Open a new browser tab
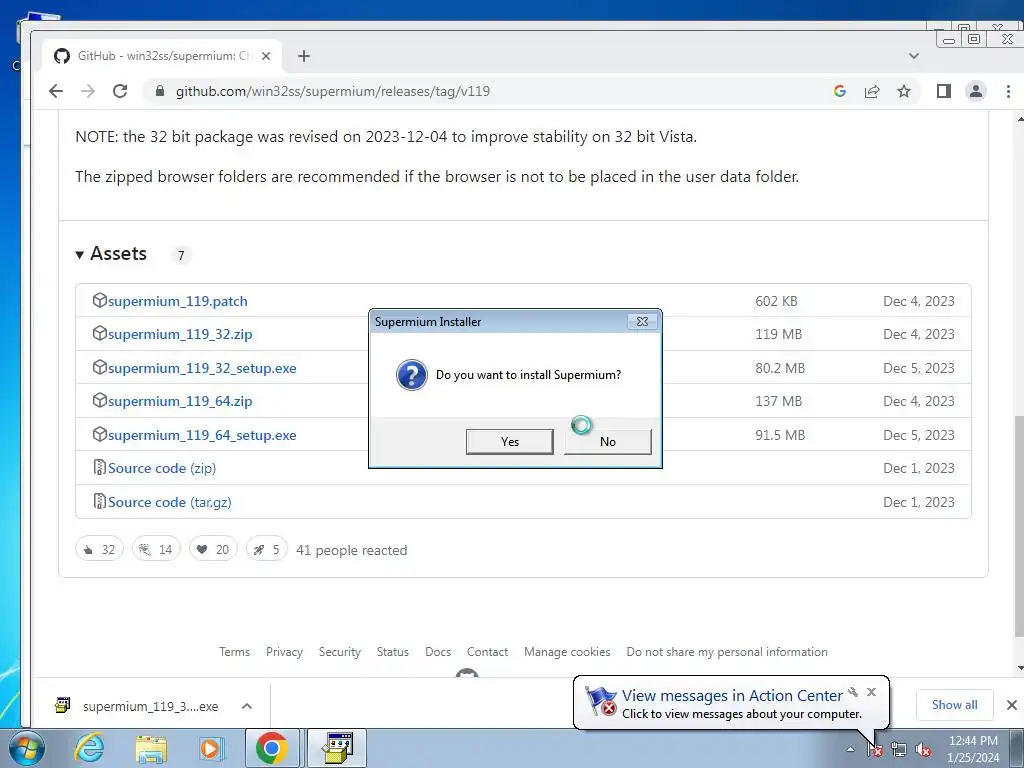The height and width of the screenshot is (768, 1024). (x=304, y=56)
